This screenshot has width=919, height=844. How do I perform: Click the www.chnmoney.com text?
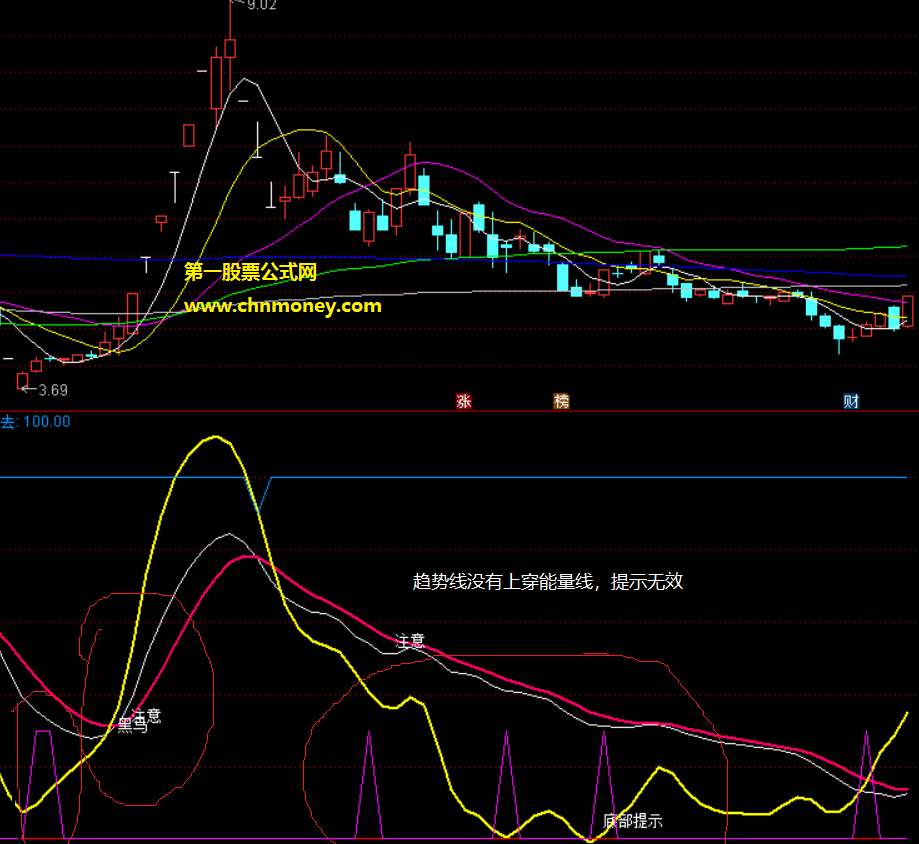pos(282,306)
